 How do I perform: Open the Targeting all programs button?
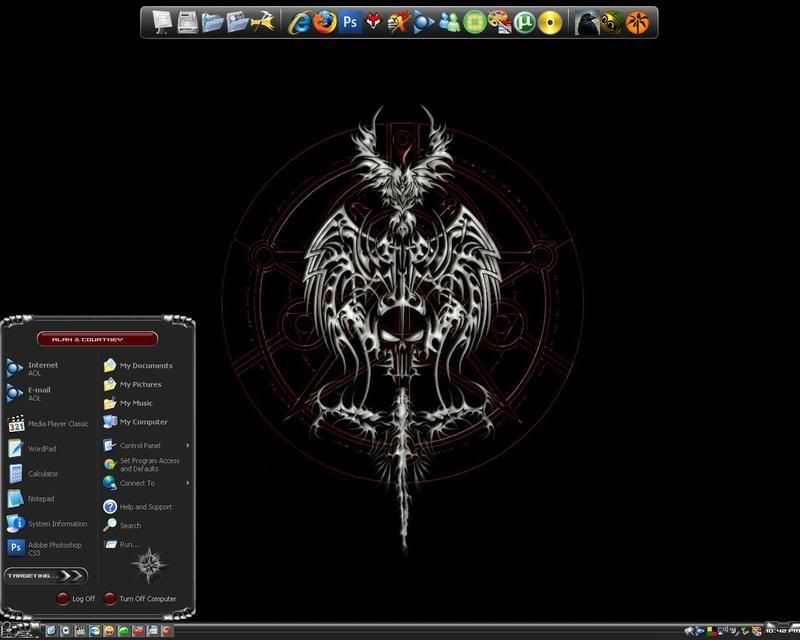(x=46, y=576)
